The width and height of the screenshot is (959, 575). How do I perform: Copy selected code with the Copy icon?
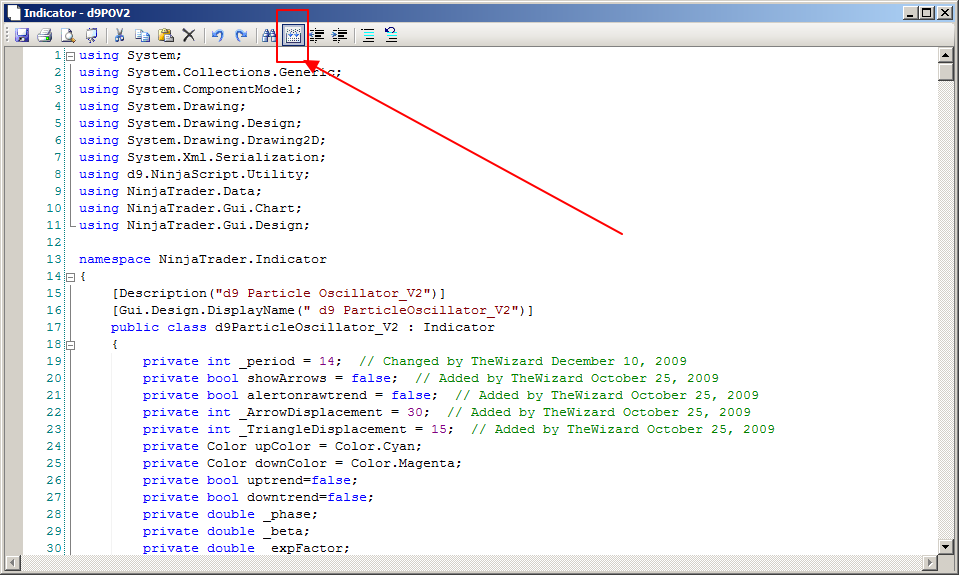[143, 35]
